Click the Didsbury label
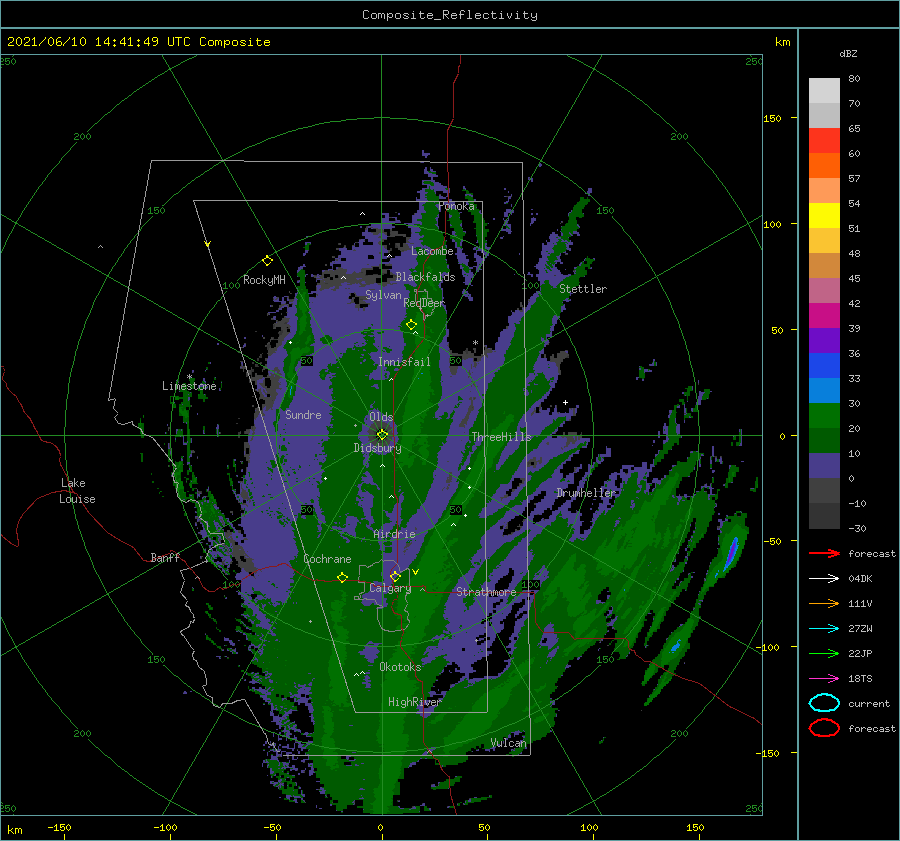The height and width of the screenshot is (841, 900). (377, 448)
